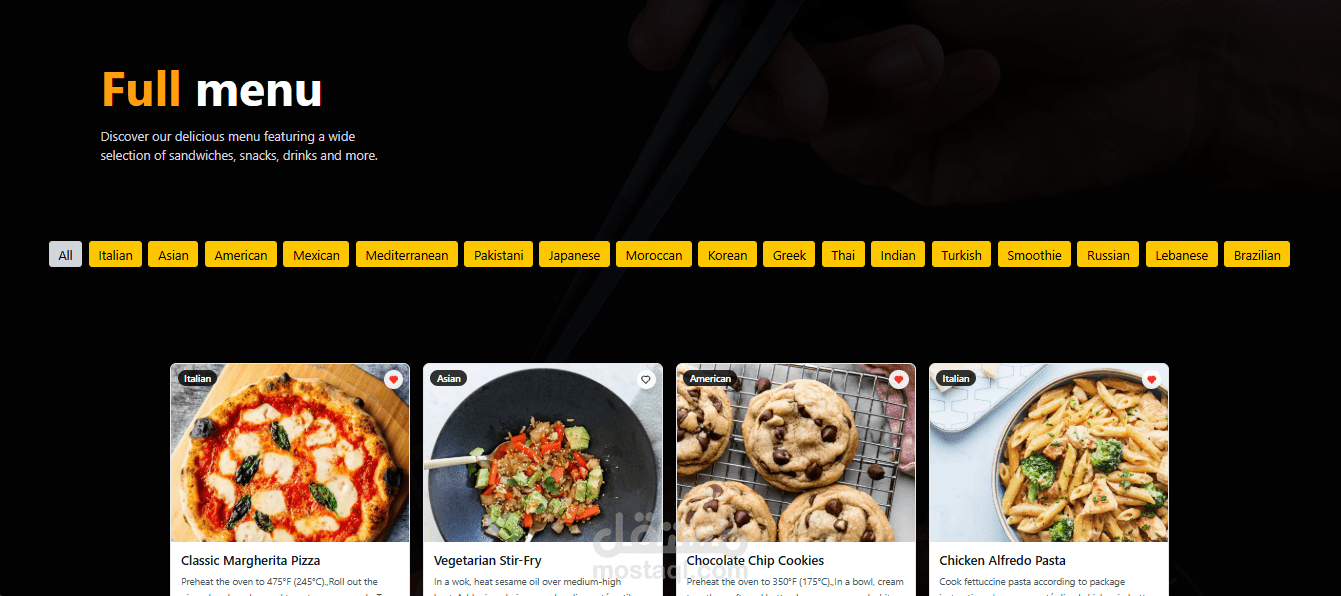Open Chicken Alfredo Pasta recipe title

pos(1002,561)
